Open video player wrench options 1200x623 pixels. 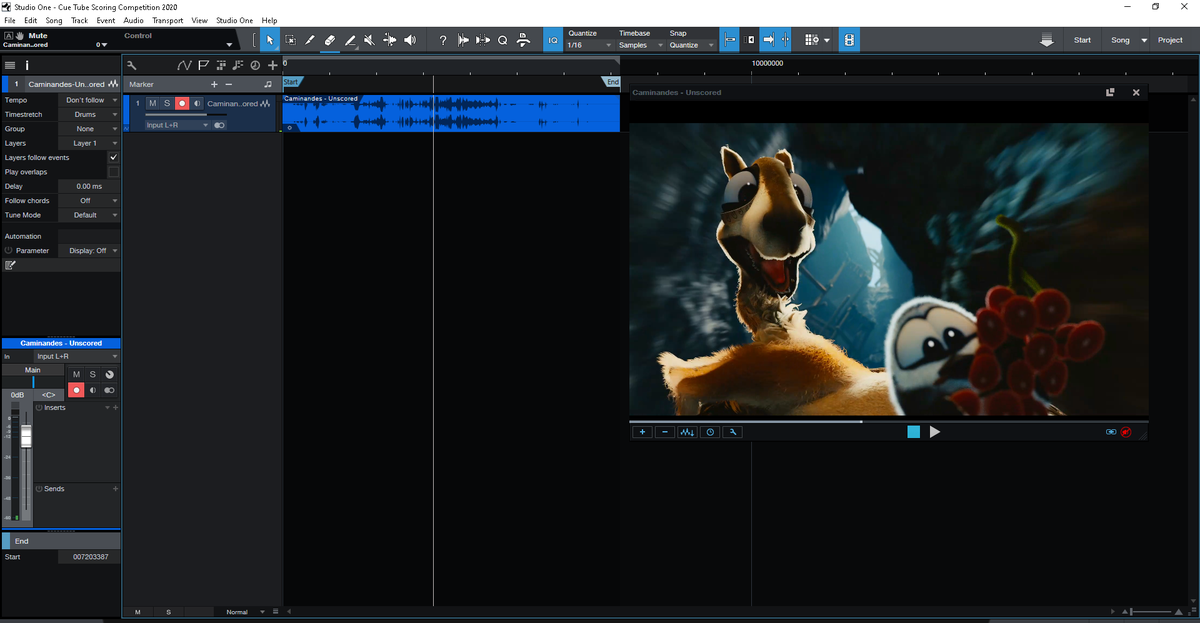pos(732,432)
